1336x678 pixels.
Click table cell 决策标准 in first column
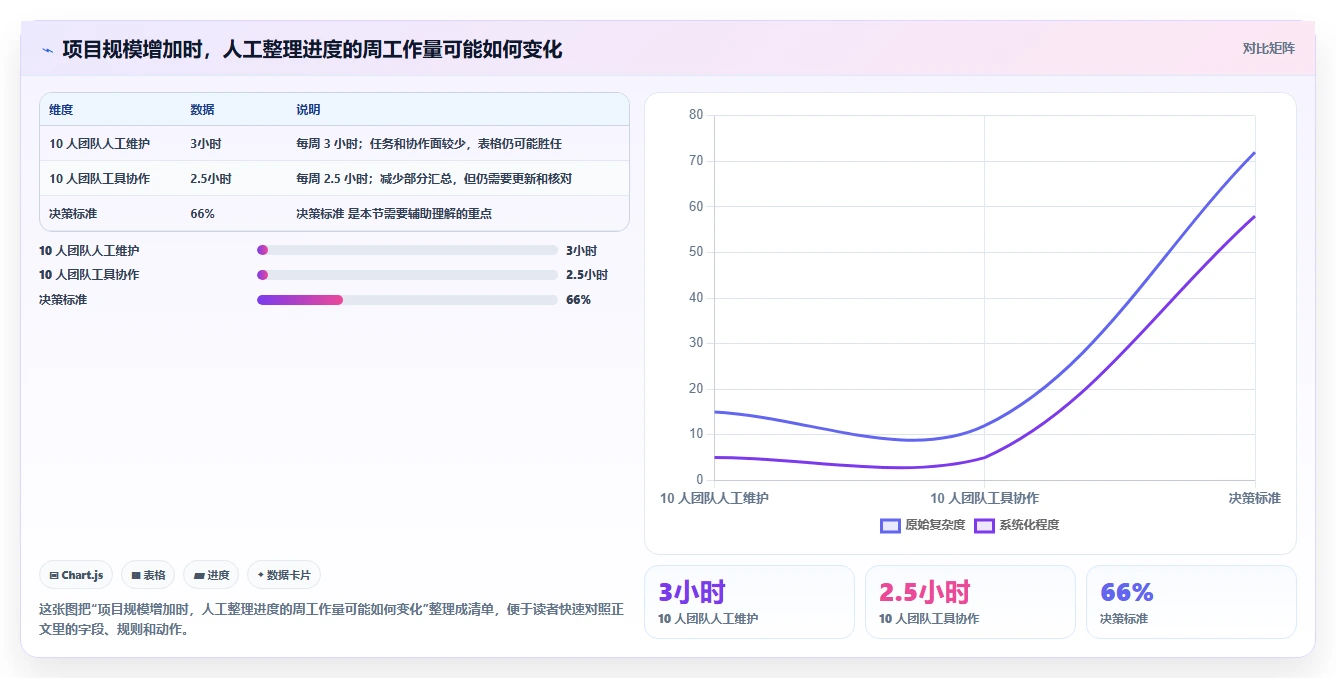pyautogui.click(x=73, y=214)
